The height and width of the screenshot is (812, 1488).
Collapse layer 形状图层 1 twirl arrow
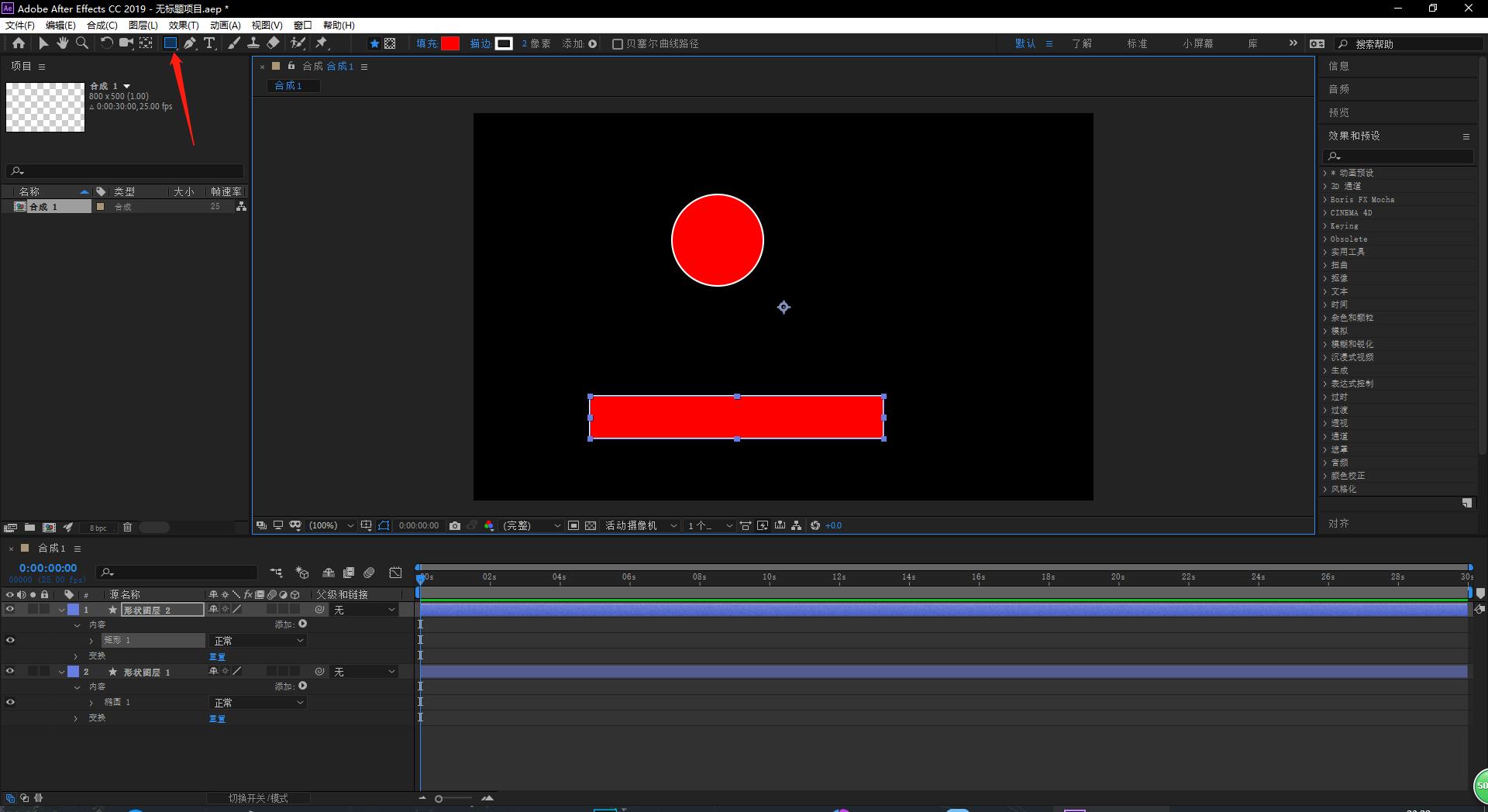[61, 672]
